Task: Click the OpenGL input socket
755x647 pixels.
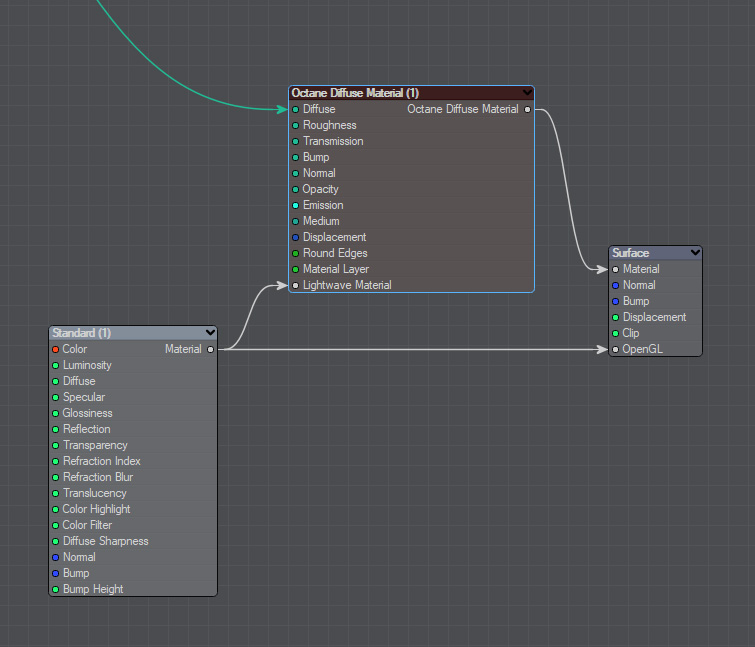Action: coord(615,349)
